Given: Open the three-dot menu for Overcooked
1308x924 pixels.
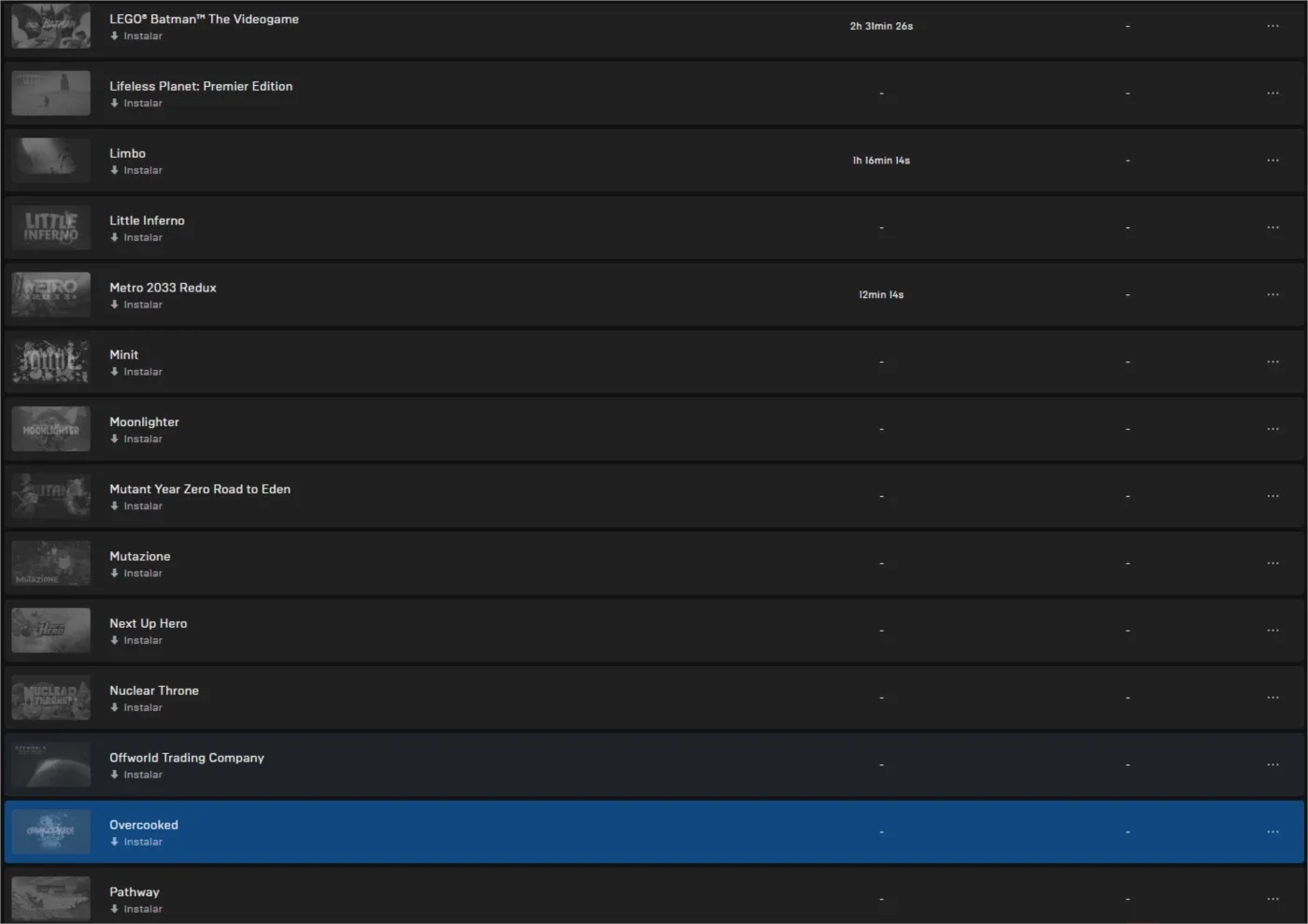Looking at the screenshot, I should coord(1272,832).
